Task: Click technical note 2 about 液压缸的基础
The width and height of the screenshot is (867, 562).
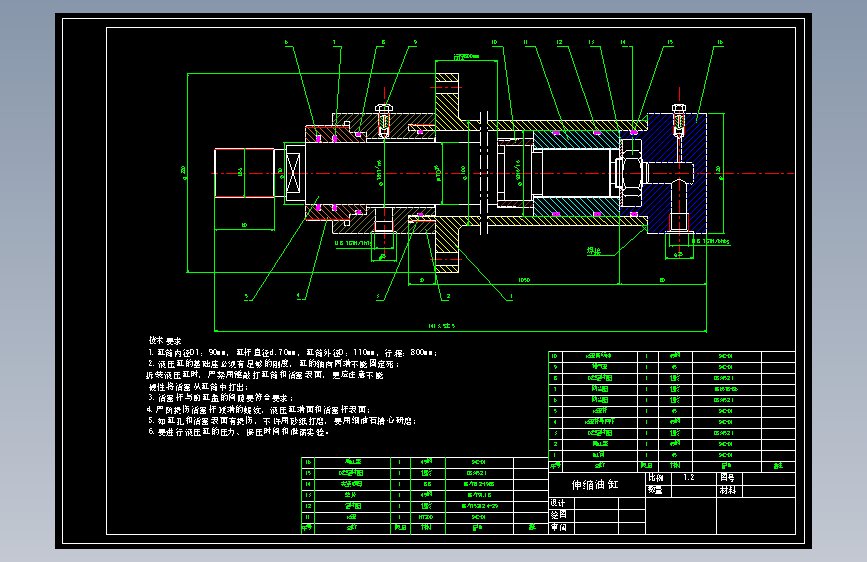Action: (274, 364)
